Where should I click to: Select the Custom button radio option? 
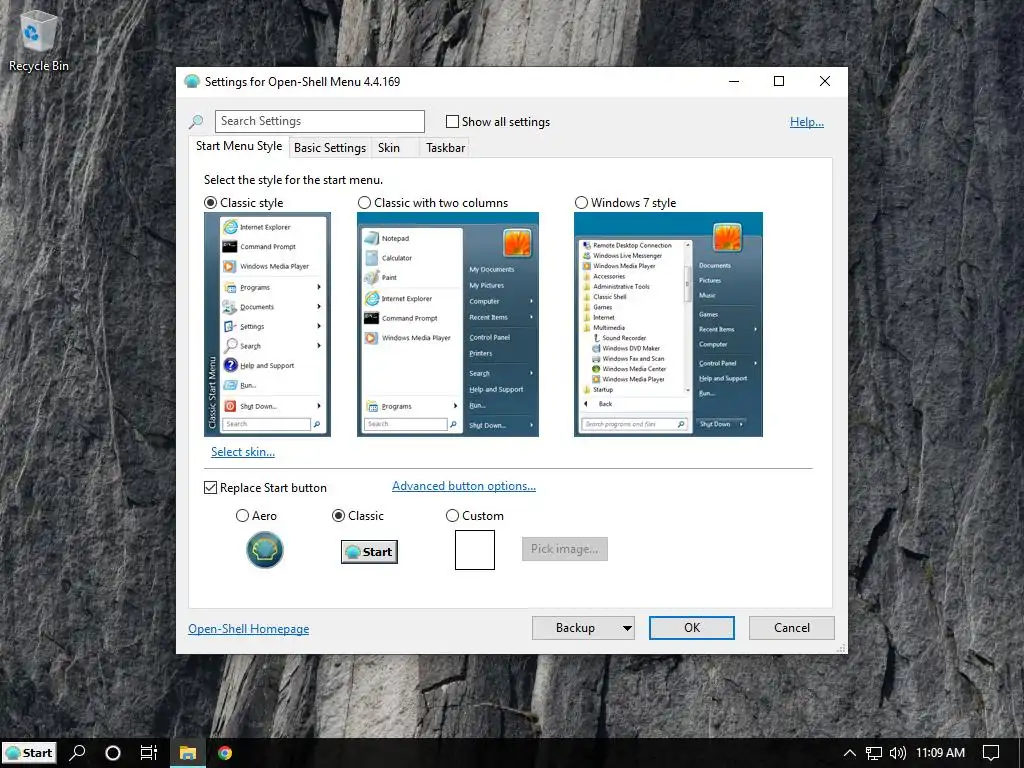click(x=452, y=516)
